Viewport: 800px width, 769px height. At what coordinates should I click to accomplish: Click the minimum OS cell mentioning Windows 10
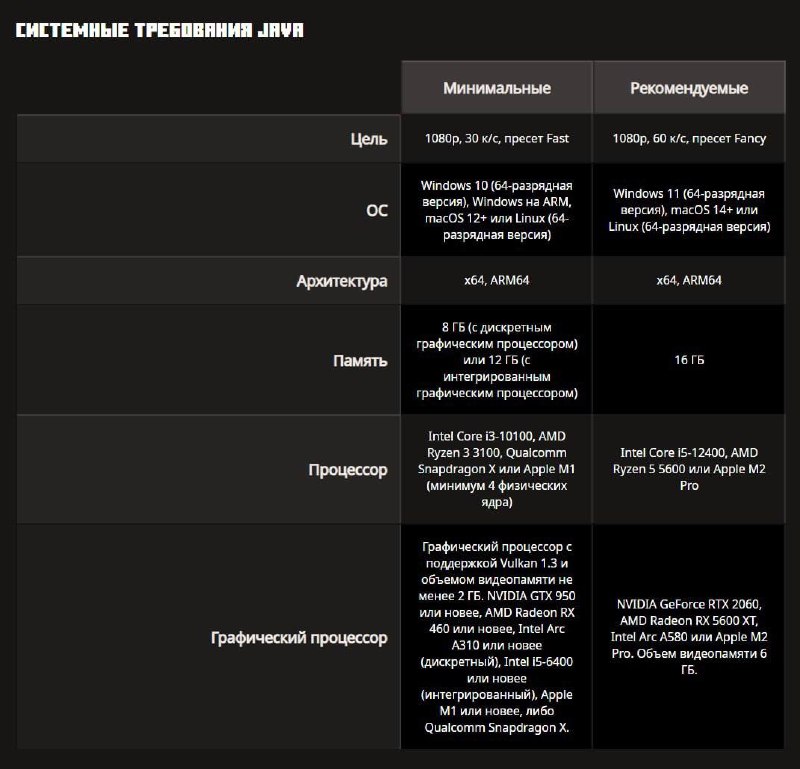[x=497, y=210]
